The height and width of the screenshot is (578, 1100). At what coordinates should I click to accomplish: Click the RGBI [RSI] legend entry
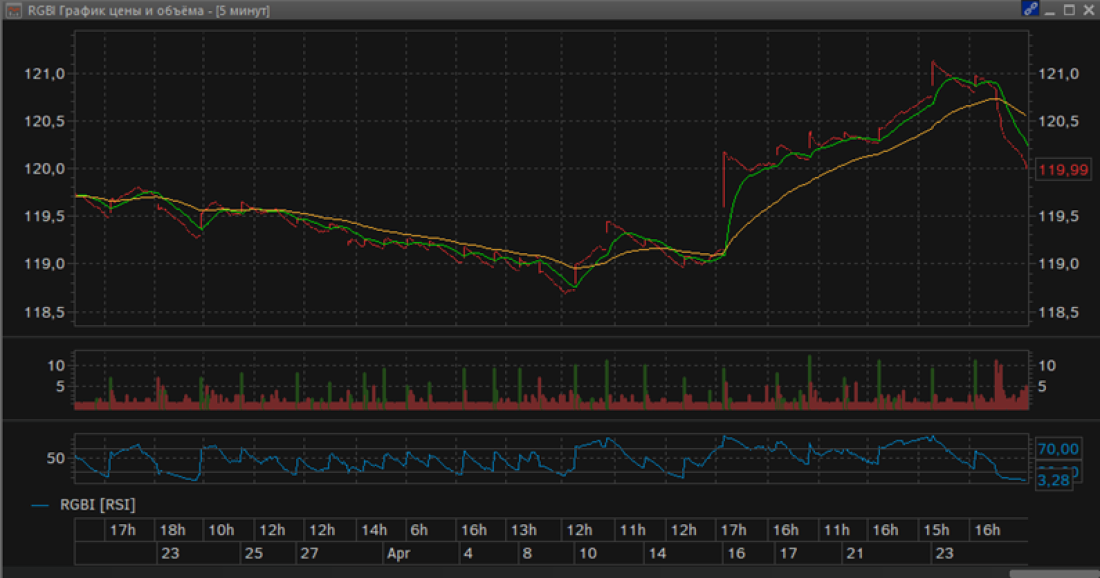tap(84, 504)
